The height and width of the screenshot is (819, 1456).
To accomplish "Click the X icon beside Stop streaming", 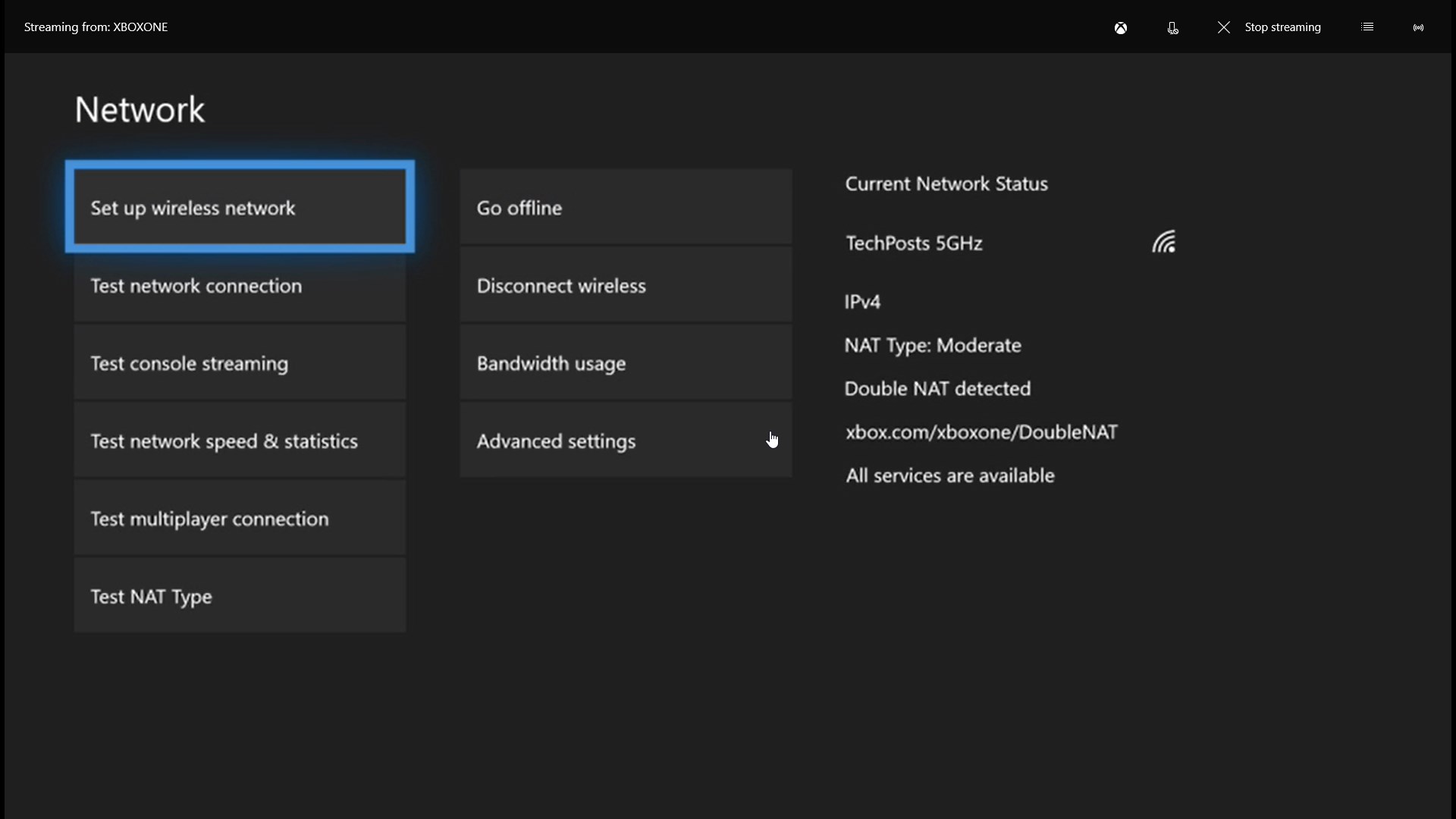I will click(x=1223, y=27).
